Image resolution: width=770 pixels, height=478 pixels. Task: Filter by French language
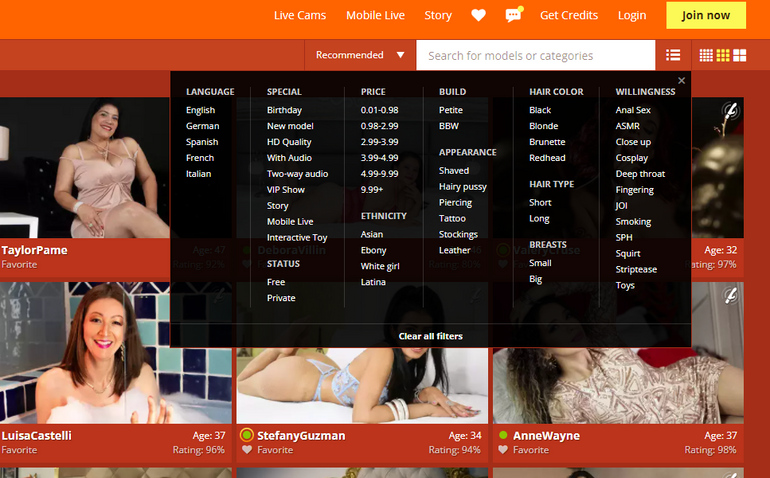click(200, 158)
